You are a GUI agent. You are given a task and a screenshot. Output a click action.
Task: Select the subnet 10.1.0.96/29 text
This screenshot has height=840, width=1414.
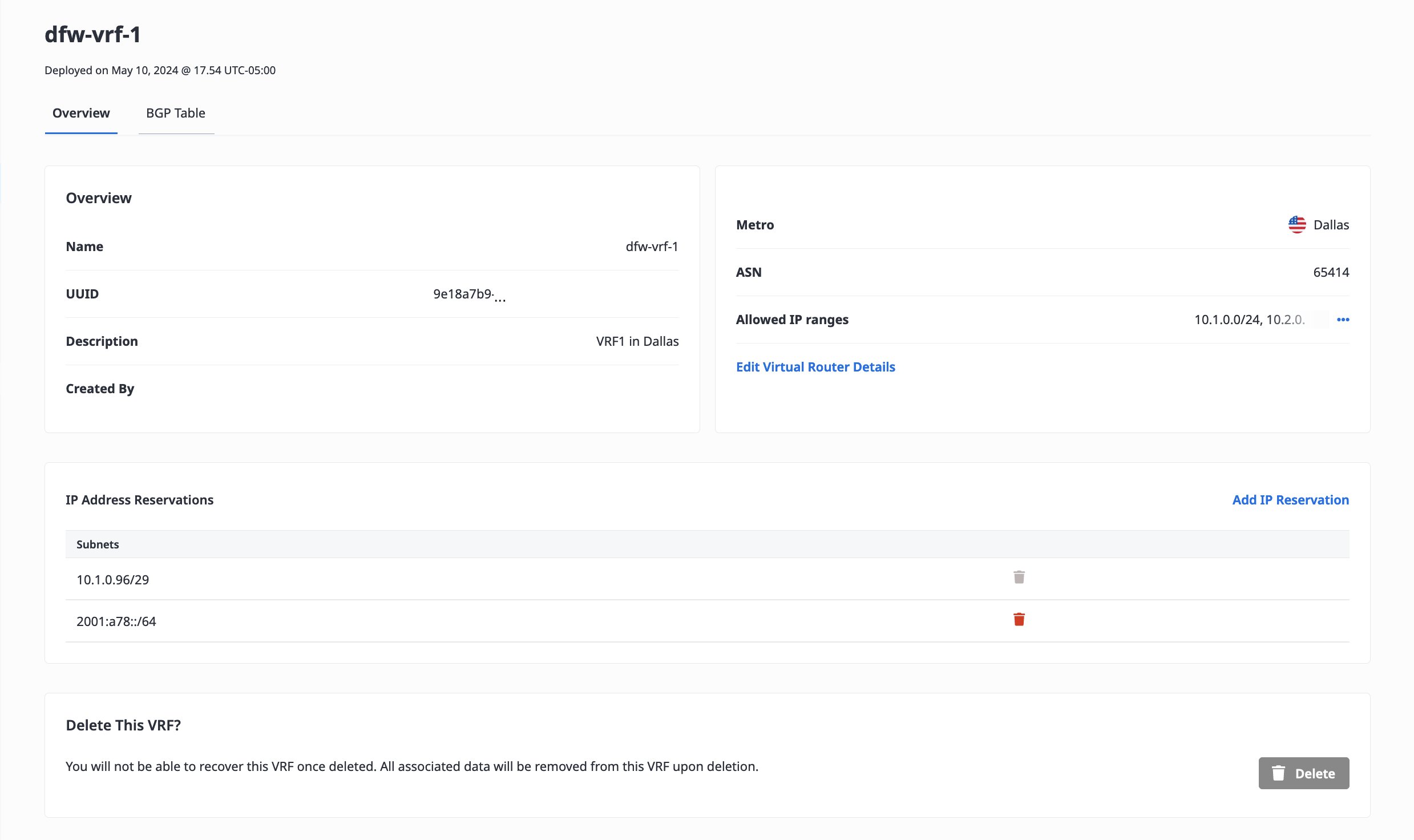tap(113, 580)
